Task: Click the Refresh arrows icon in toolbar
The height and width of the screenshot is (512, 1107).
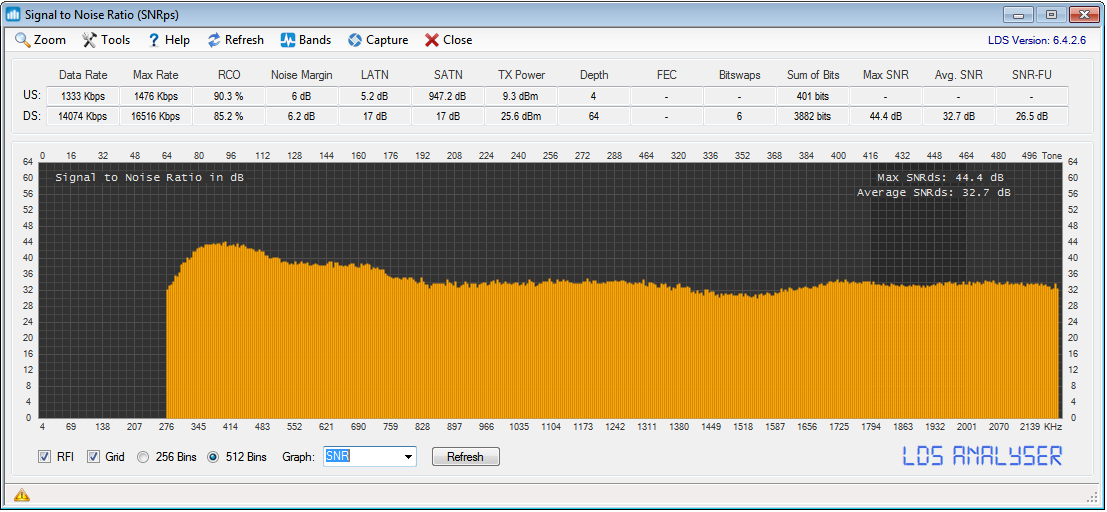Action: click(x=214, y=40)
